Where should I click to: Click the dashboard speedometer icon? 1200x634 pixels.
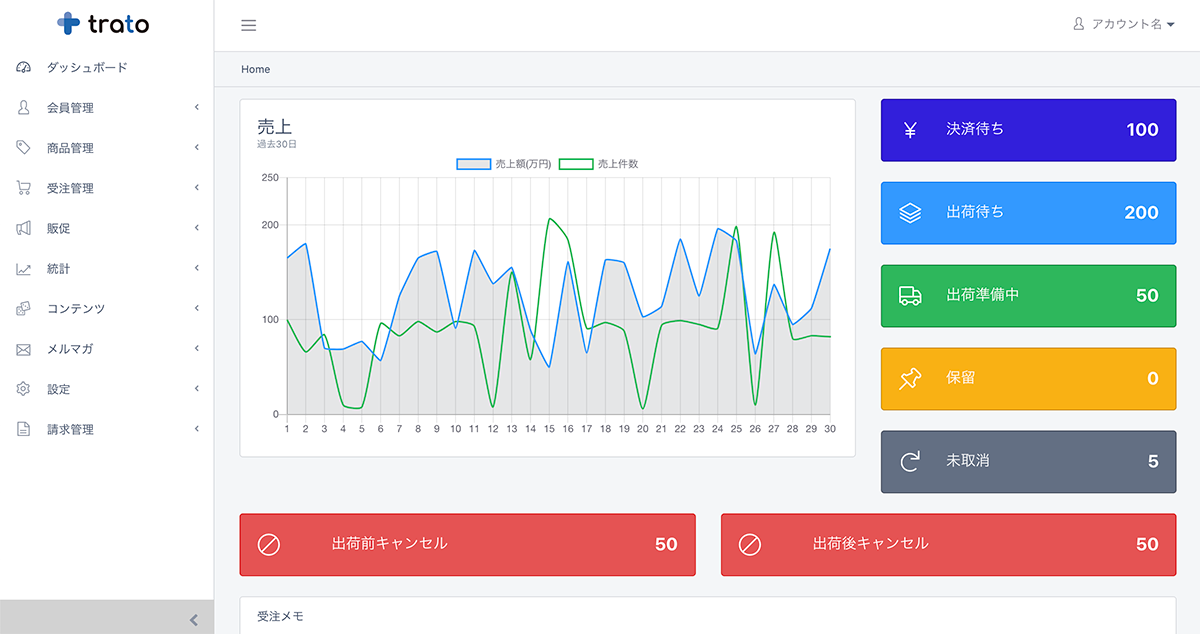[24, 68]
